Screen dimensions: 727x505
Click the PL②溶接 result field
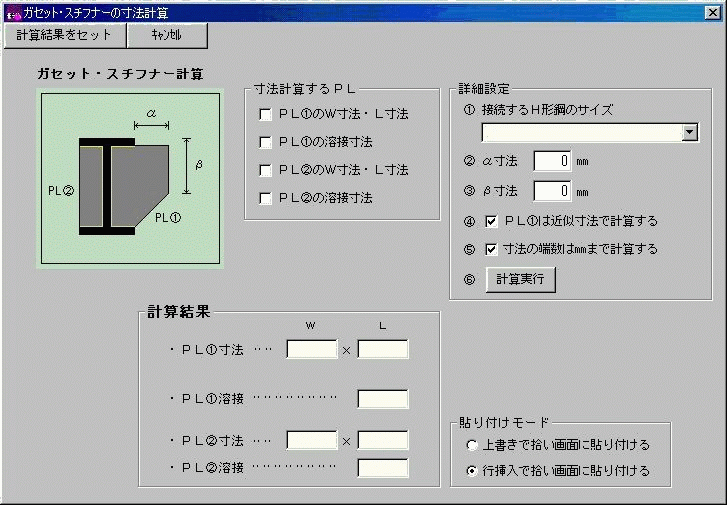tap(383, 468)
